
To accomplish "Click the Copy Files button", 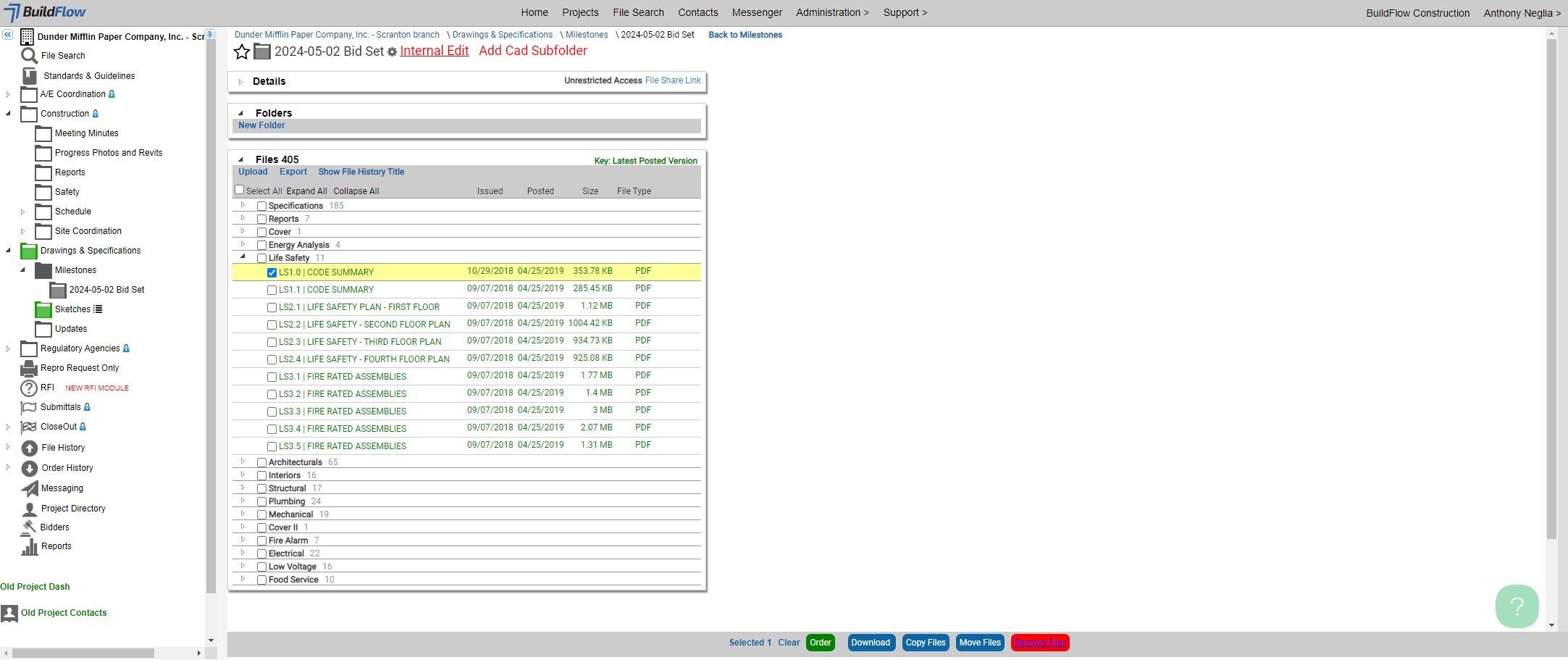I will (x=926, y=643).
